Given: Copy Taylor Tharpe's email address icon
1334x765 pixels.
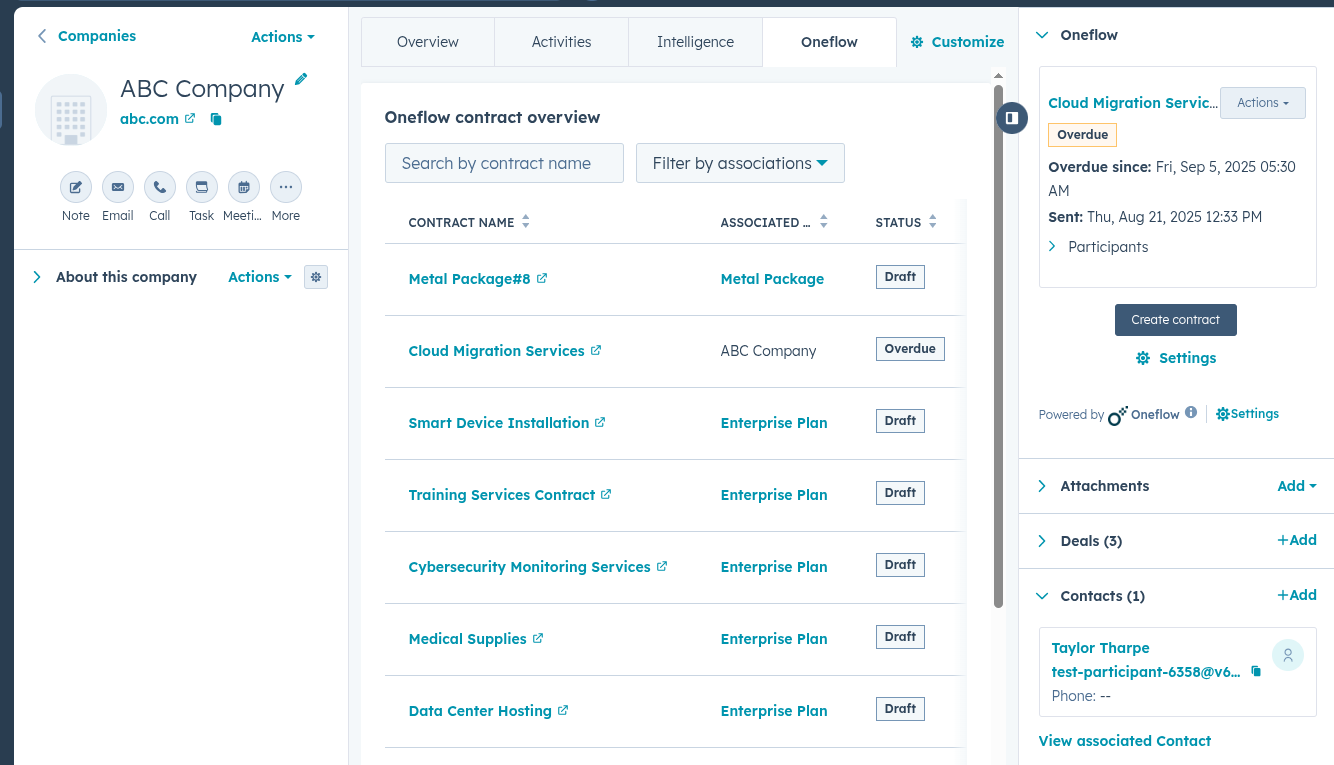Looking at the screenshot, I should pos(1257,672).
